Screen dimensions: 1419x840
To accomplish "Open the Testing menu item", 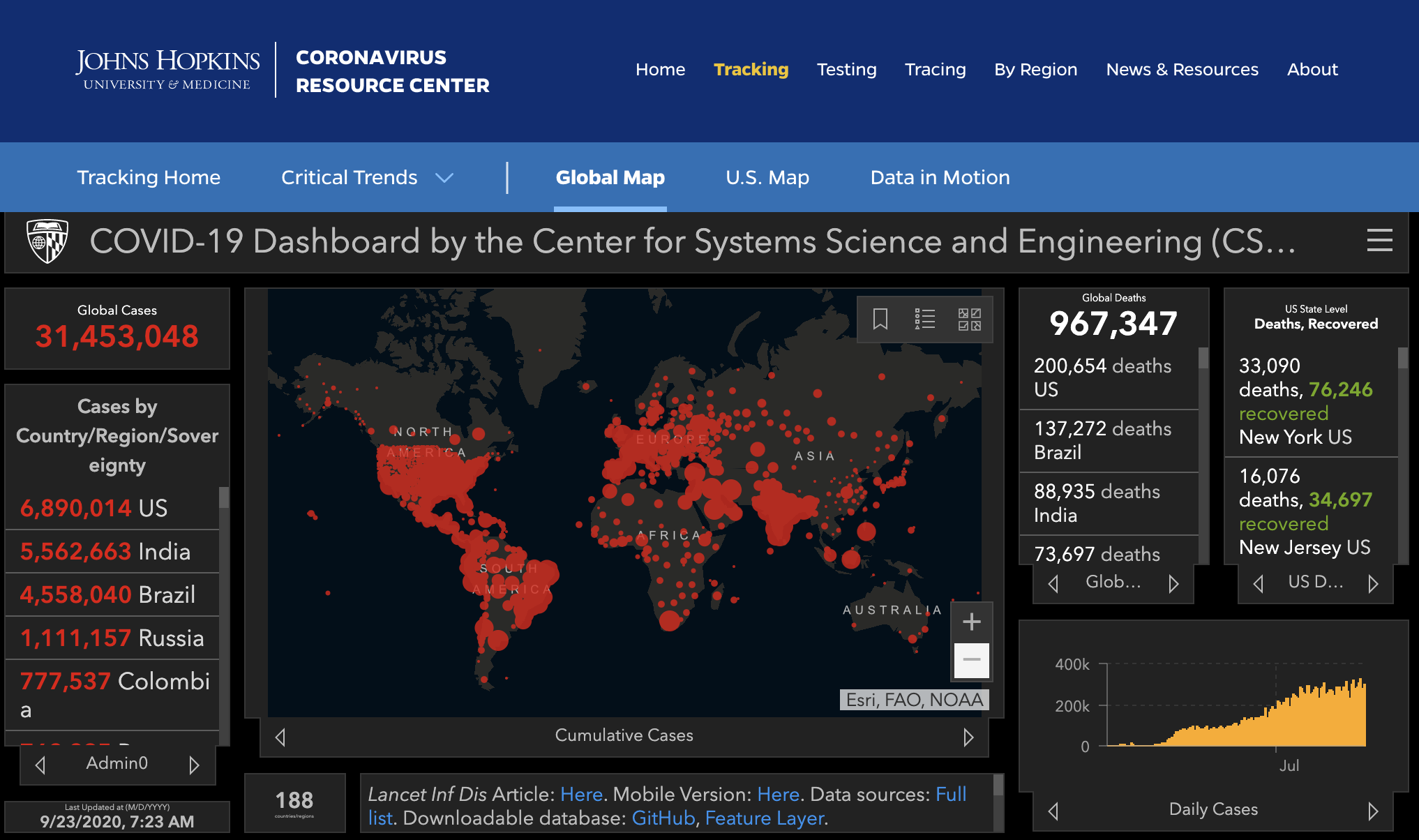I will pyautogui.click(x=846, y=70).
